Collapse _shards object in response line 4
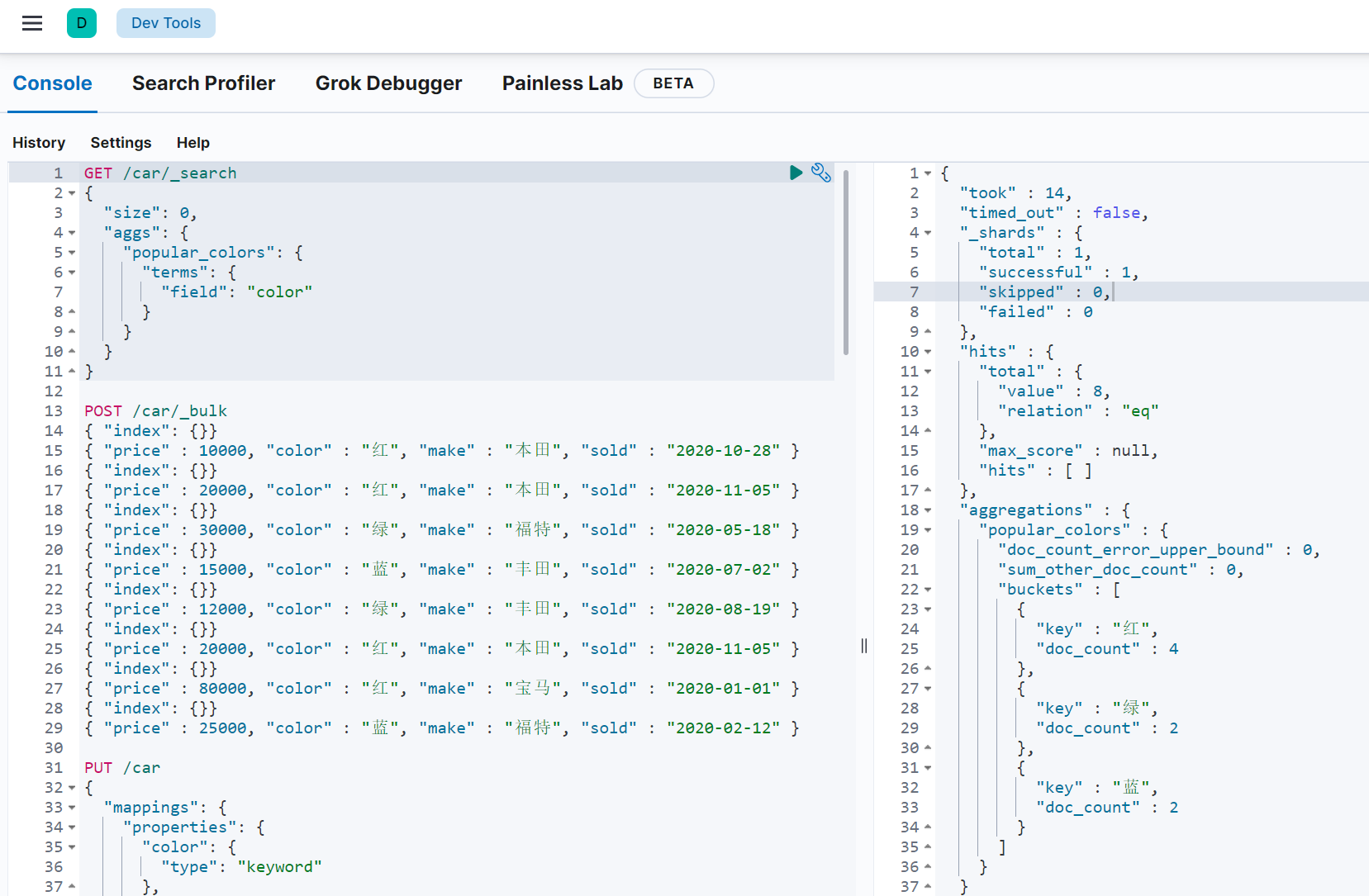Screen dimensions: 1369x896 [x=928, y=233]
